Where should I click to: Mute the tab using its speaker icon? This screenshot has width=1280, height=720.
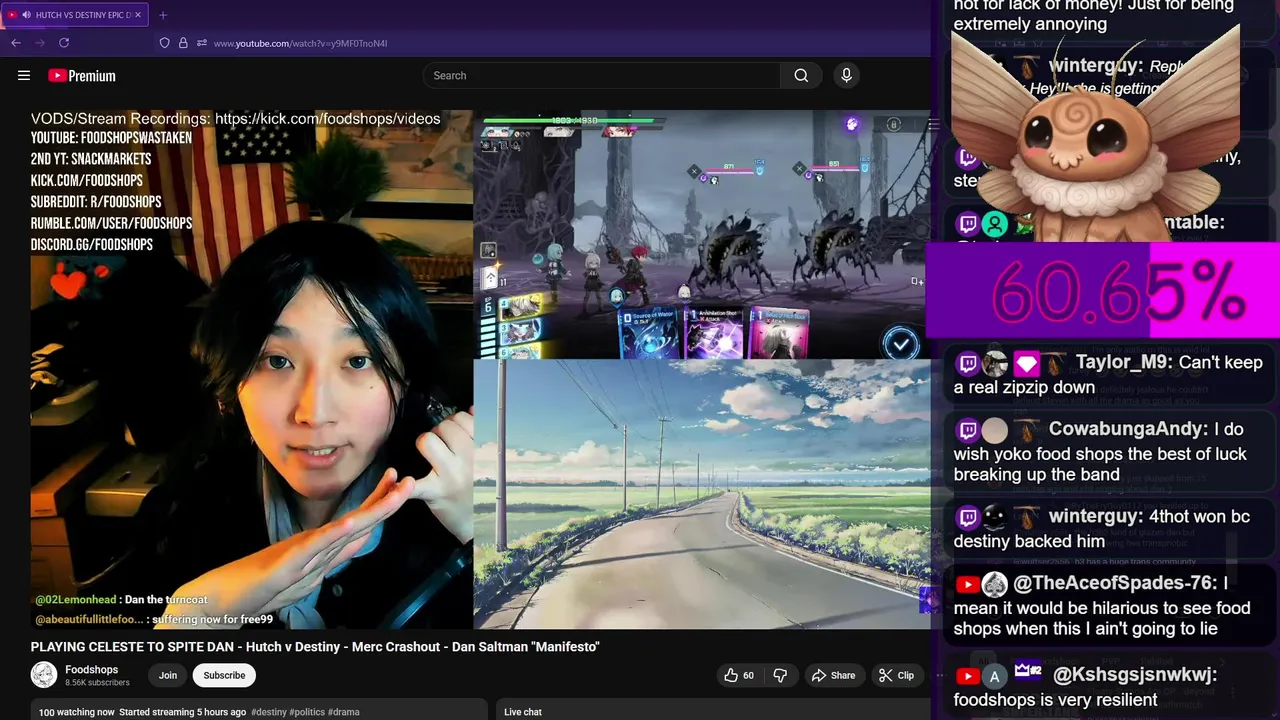coord(25,15)
